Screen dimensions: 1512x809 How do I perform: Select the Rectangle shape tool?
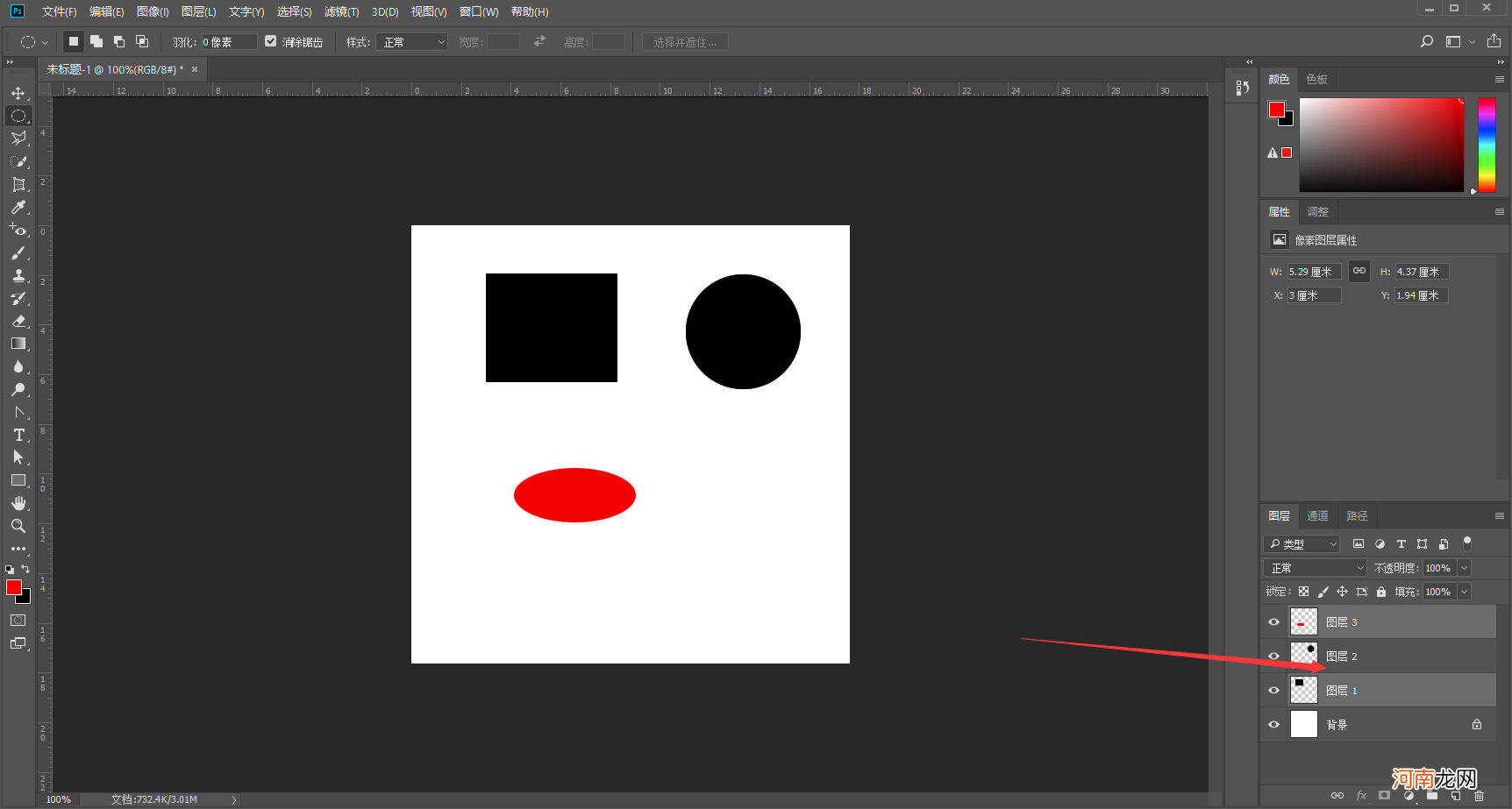[x=18, y=480]
